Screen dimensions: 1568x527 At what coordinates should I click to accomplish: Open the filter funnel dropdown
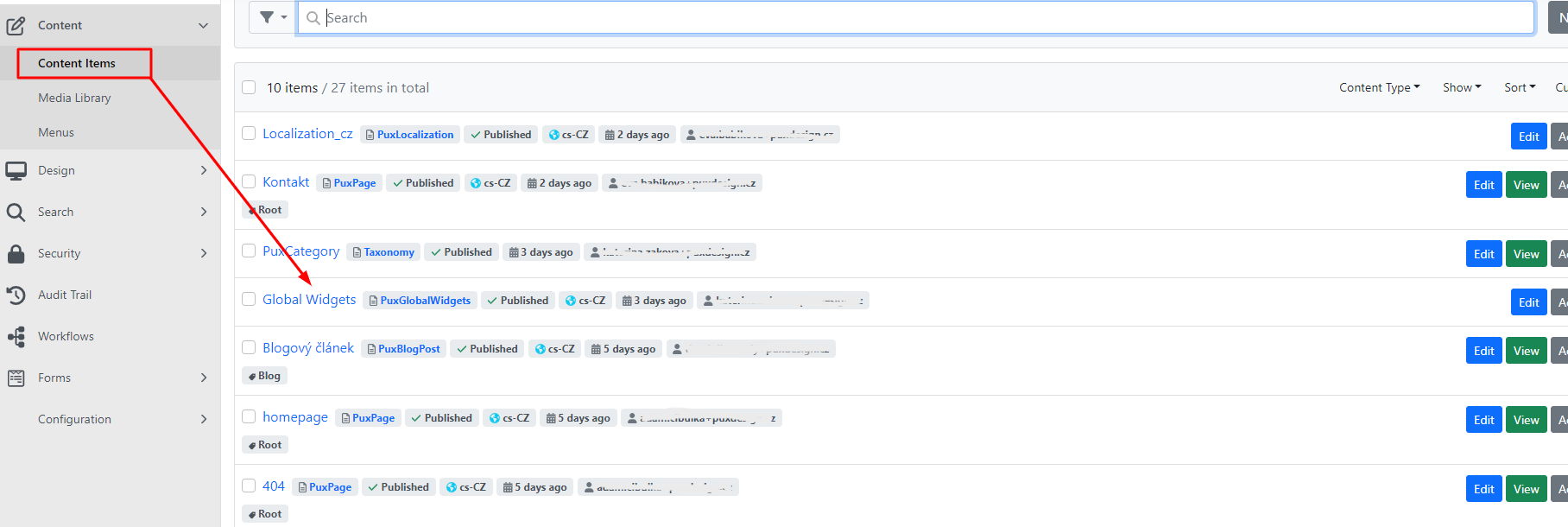point(273,17)
